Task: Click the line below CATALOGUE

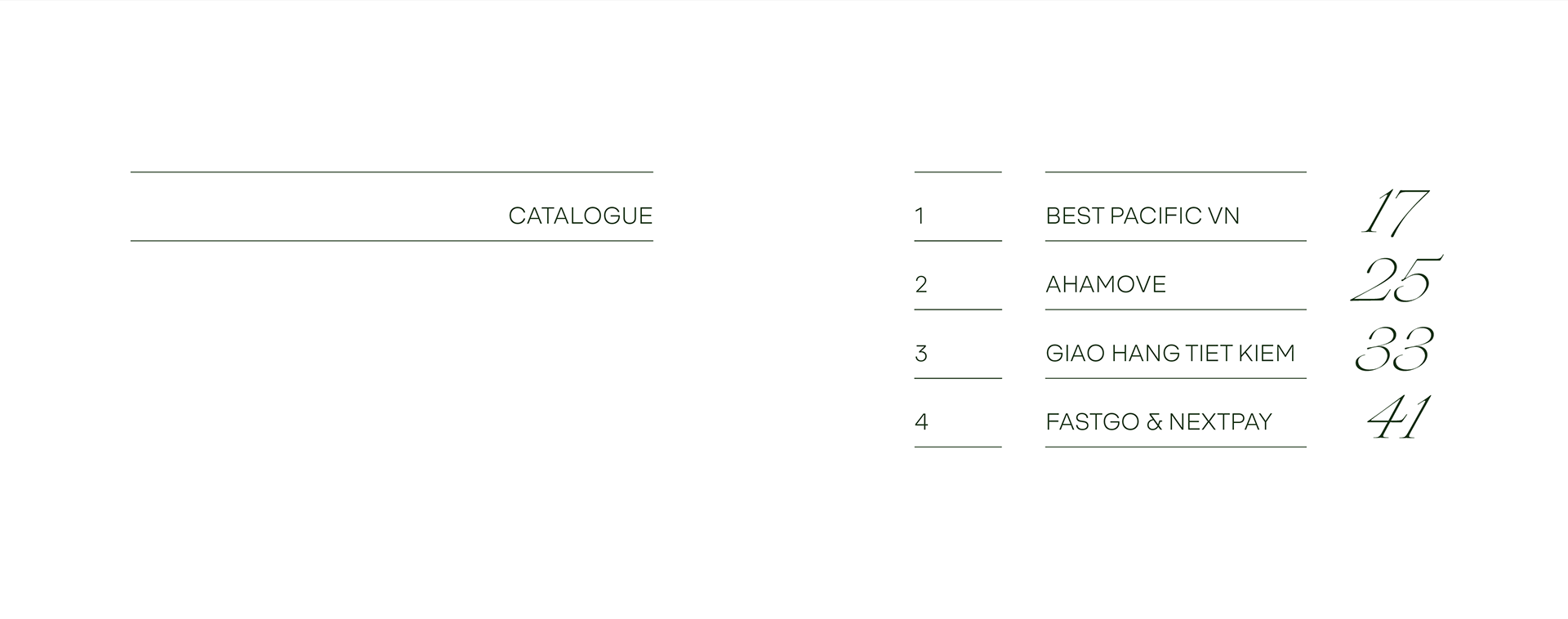Action: (392, 241)
